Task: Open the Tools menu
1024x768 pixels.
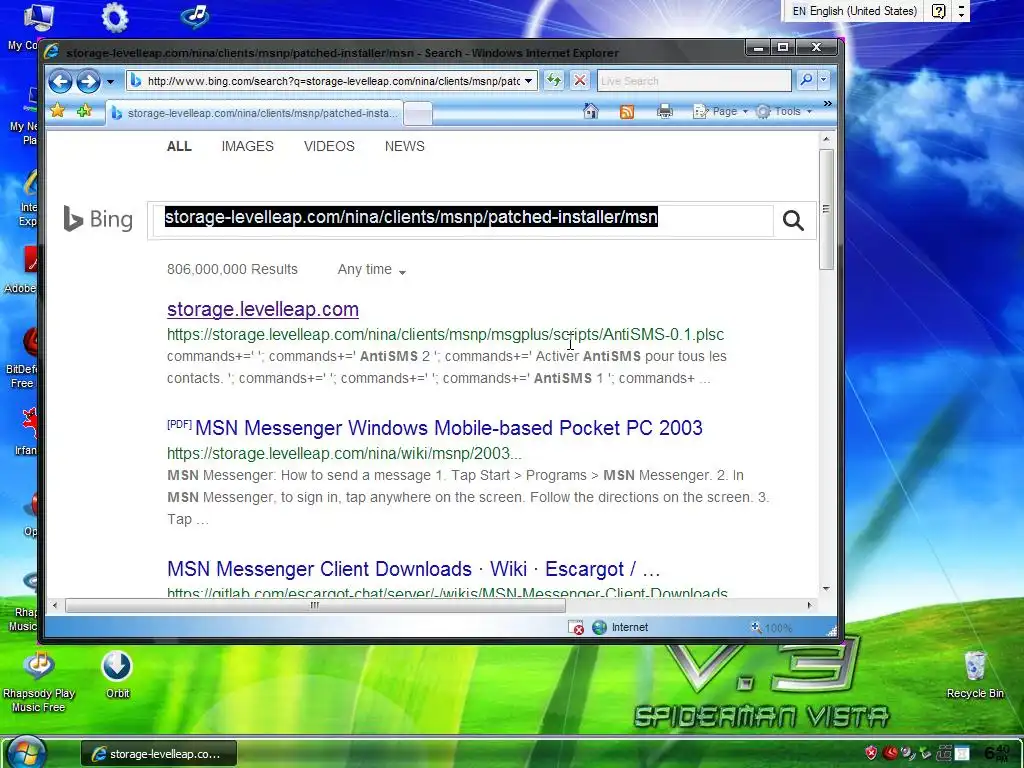Action: pos(784,112)
